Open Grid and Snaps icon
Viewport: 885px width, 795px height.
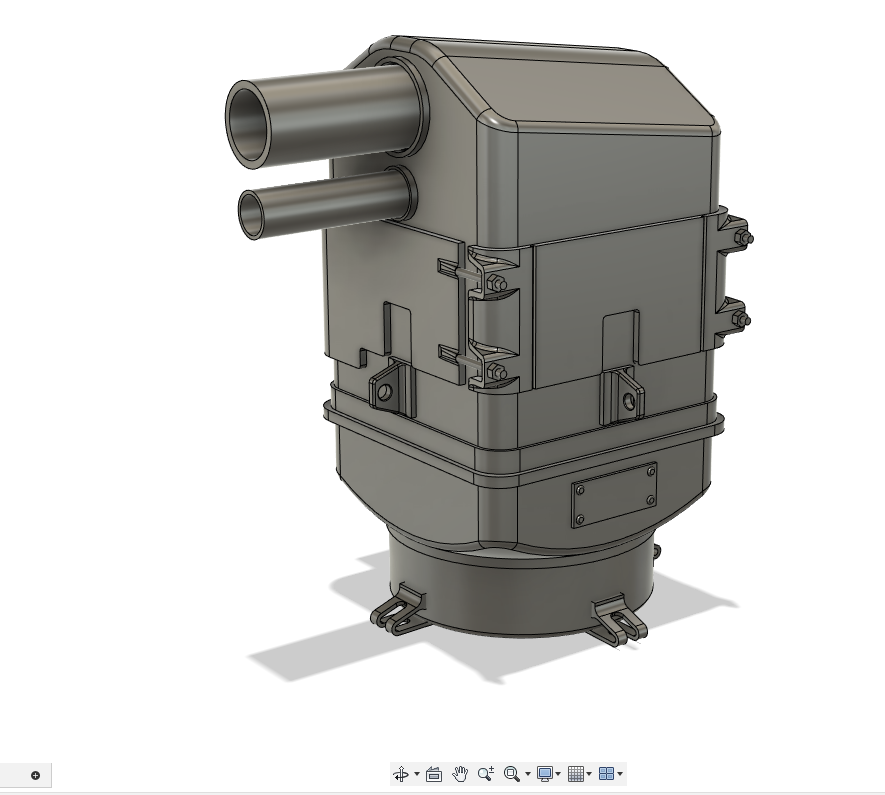pyautogui.click(x=576, y=774)
